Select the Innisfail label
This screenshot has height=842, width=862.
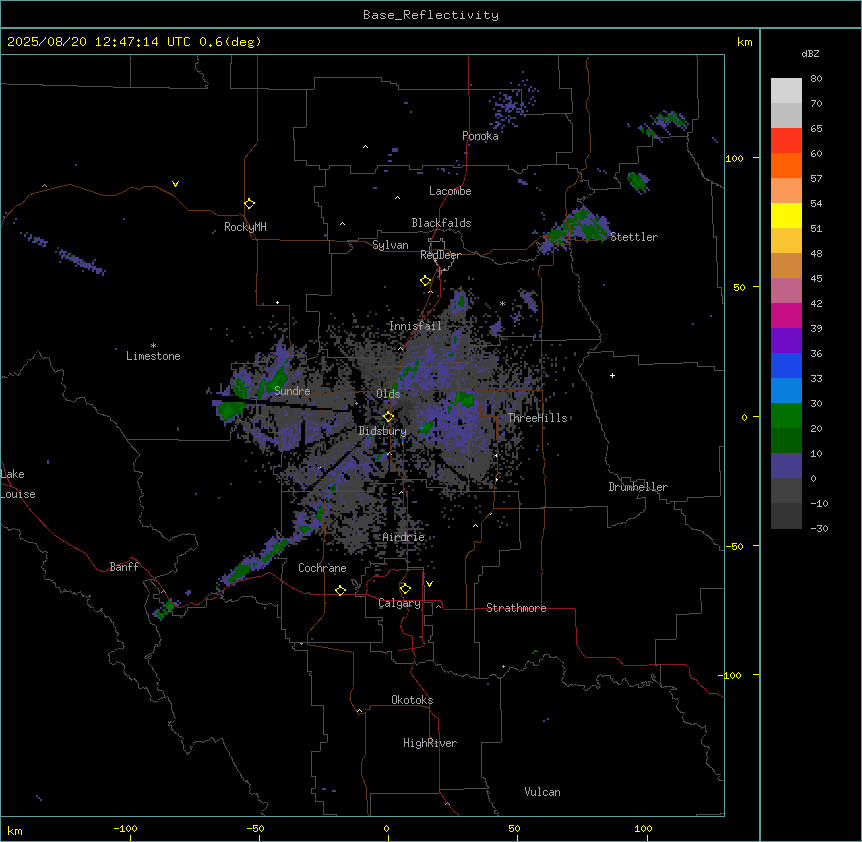[416, 326]
